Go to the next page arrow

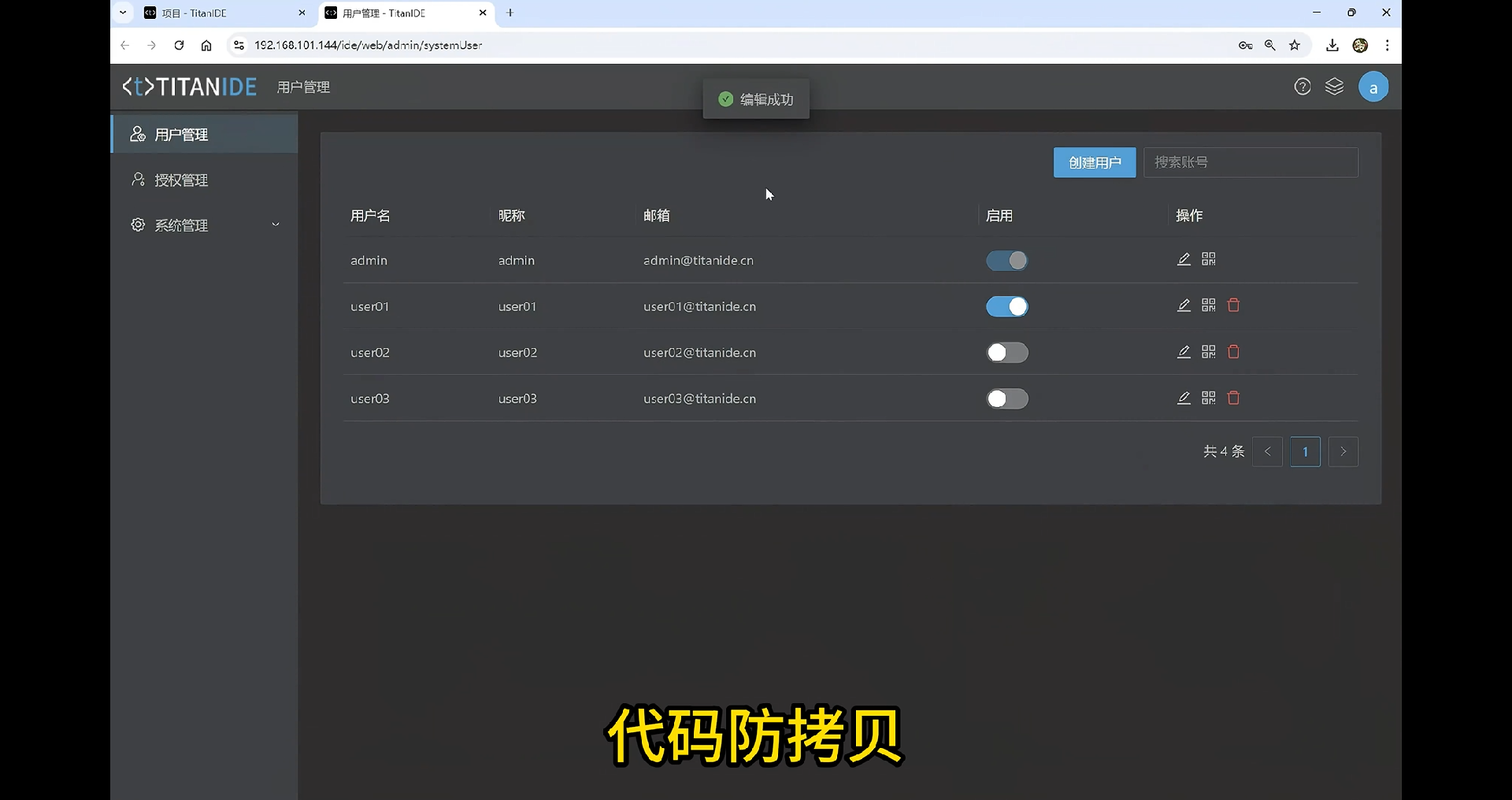coord(1343,452)
